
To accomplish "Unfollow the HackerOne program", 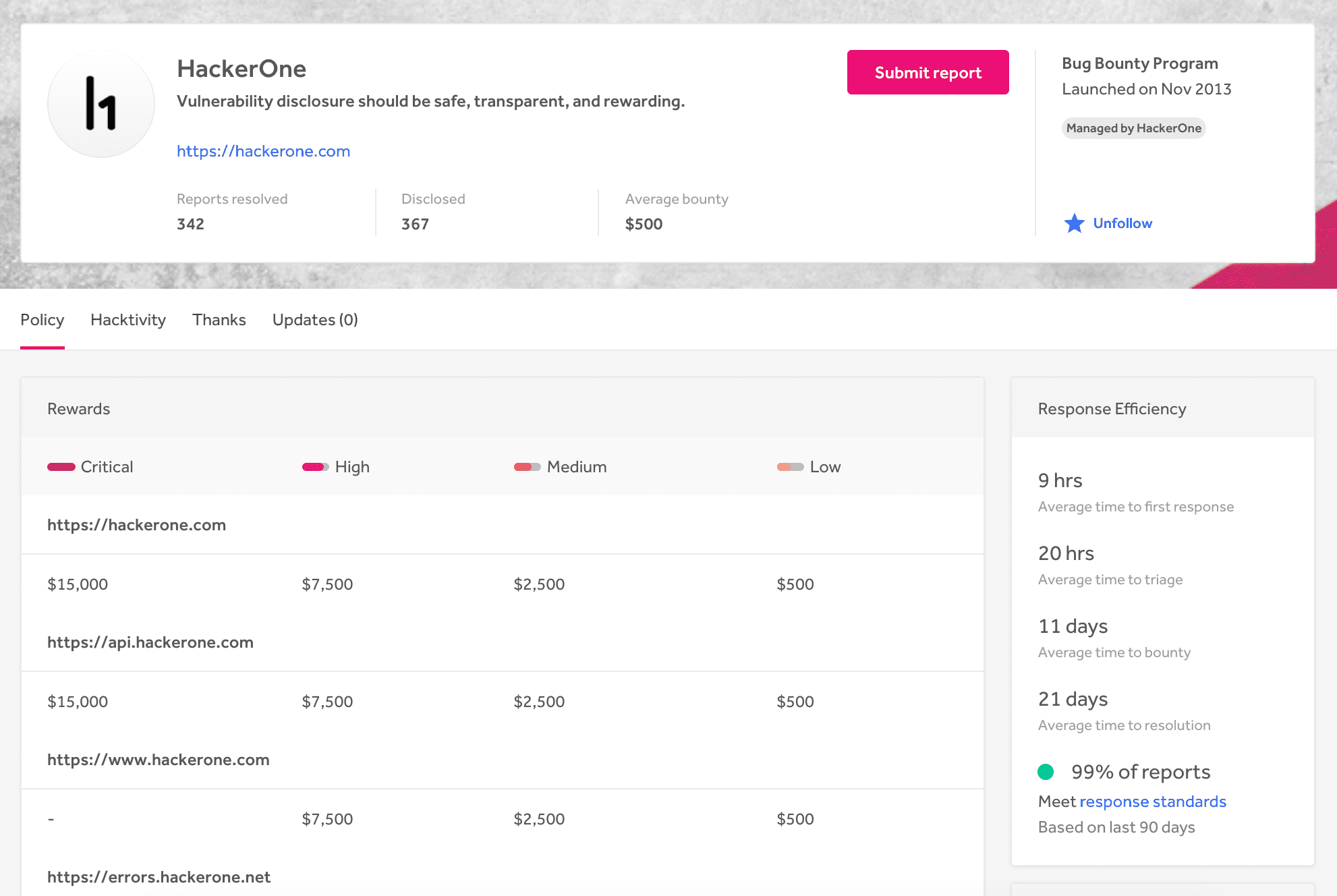I will tap(1122, 223).
